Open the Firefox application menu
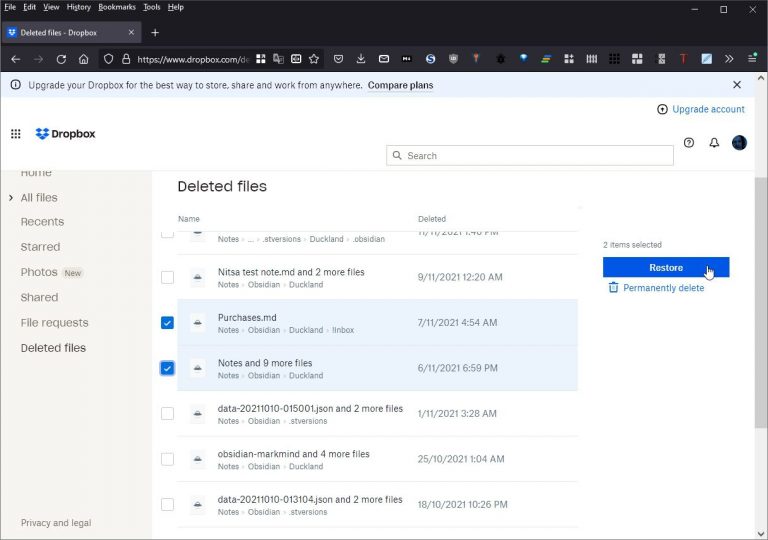768x540 pixels. click(x=752, y=58)
